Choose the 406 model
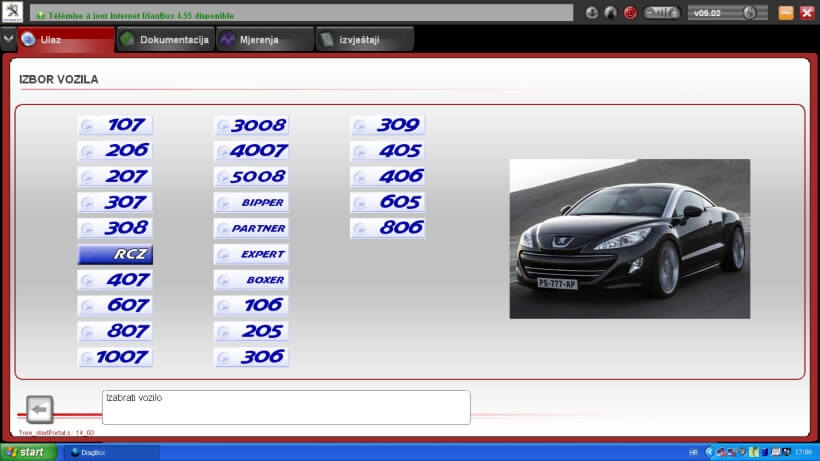Image resolution: width=820 pixels, height=461 pixels. click(388, 177)
